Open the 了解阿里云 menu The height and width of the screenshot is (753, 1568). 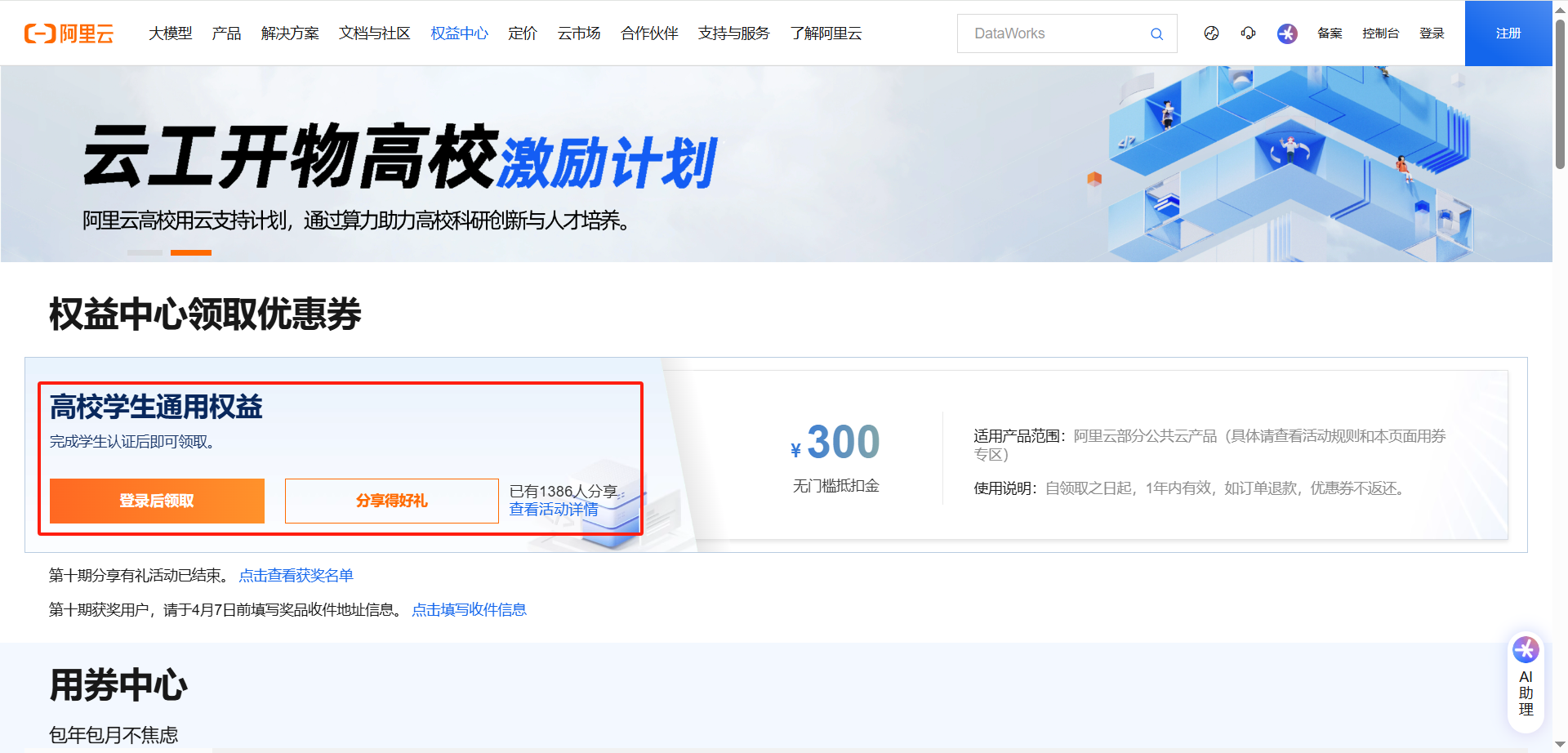point(826,33)
